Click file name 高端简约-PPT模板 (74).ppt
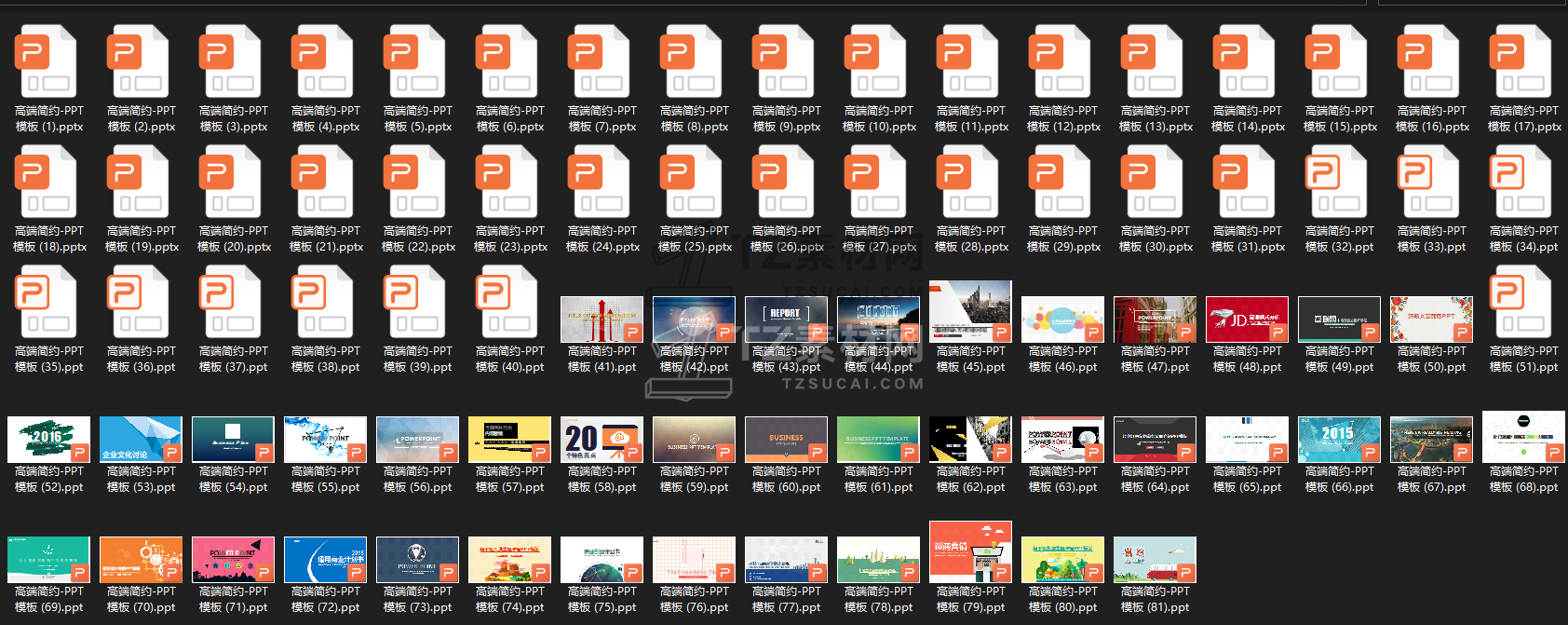Screen dimensions: 1568x625 click(509, 599)
